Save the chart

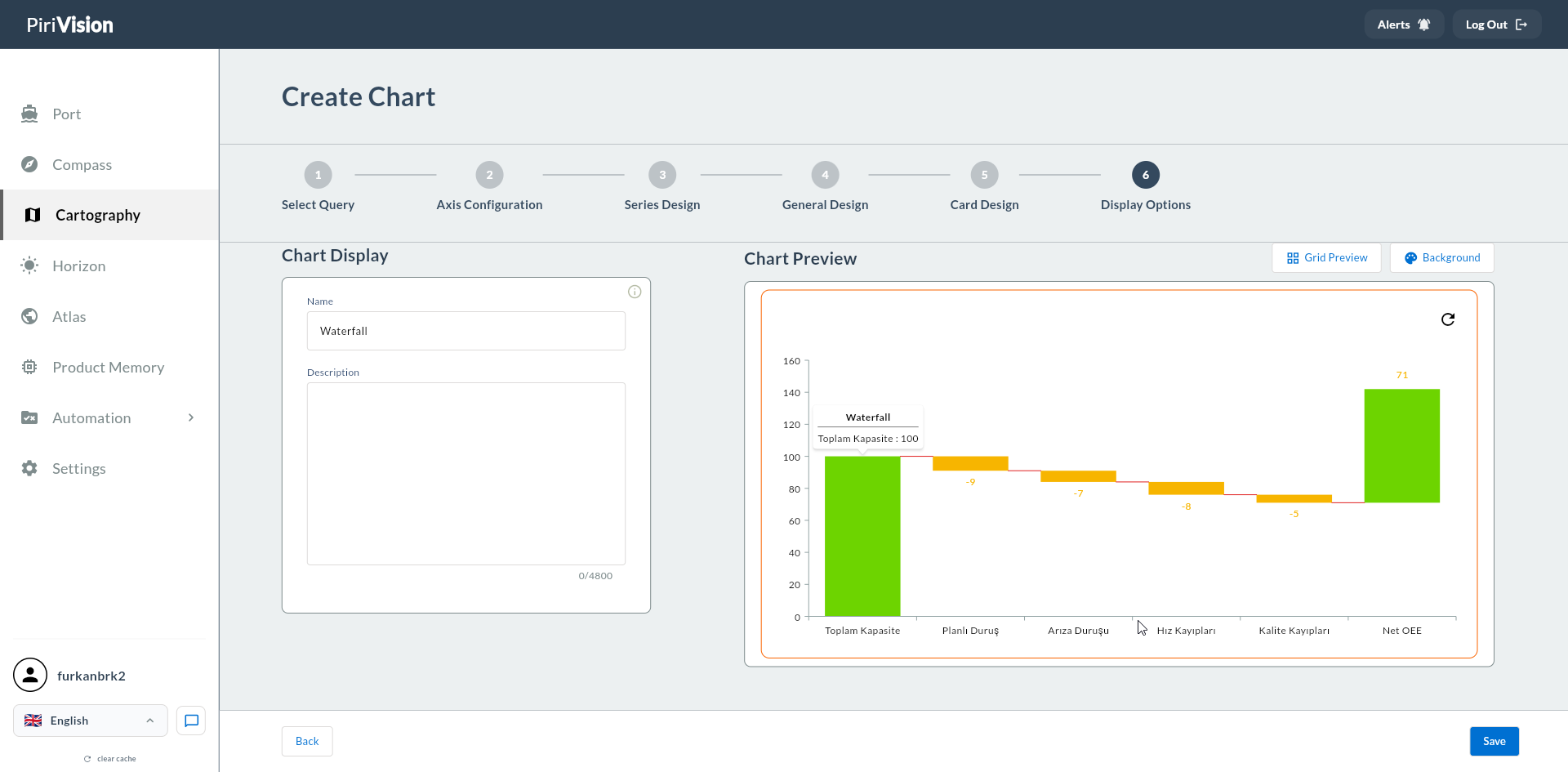click(x=1494, y=741)
